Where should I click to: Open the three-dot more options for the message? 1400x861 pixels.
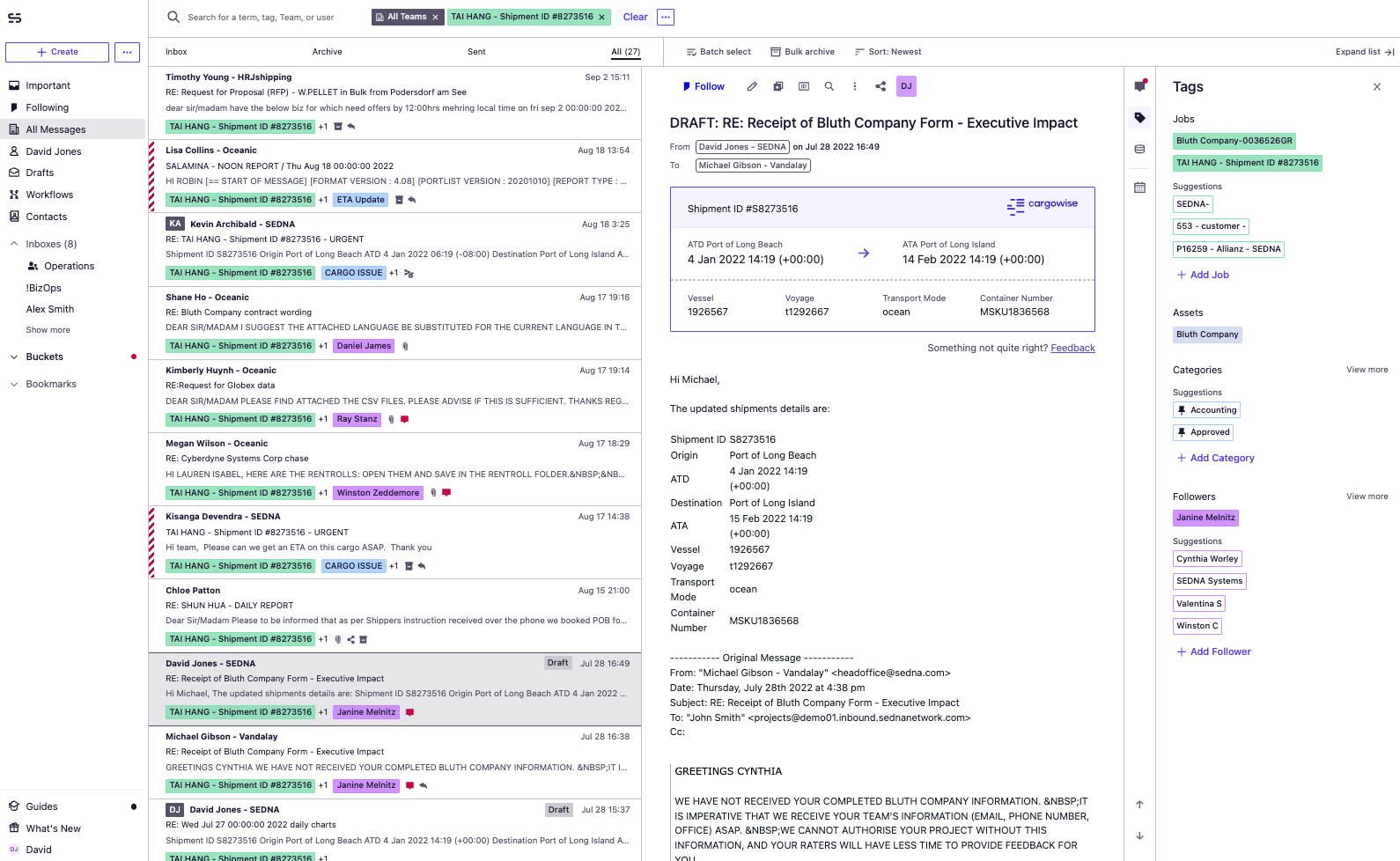click(855, 86)
